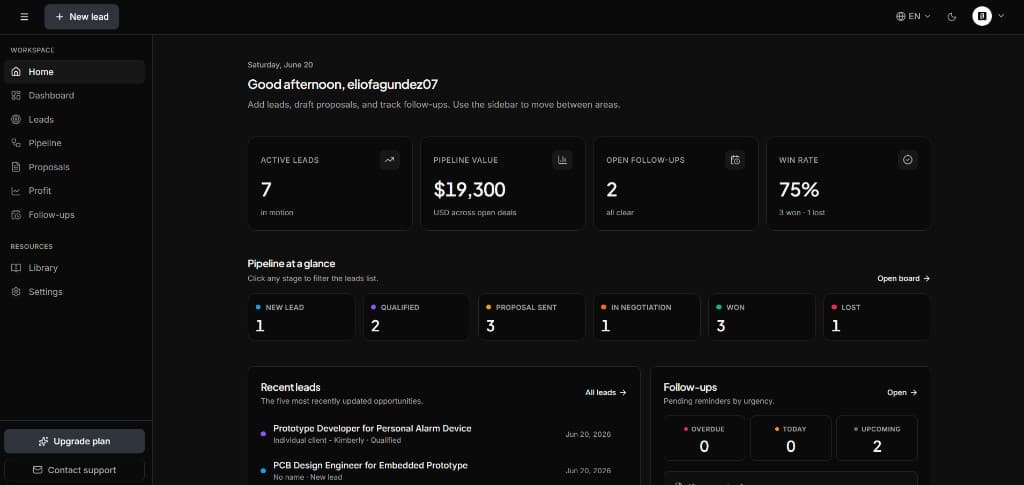Click the Proposals document icon
This screenshot has height=485, width=1024.
pos(16,167)
